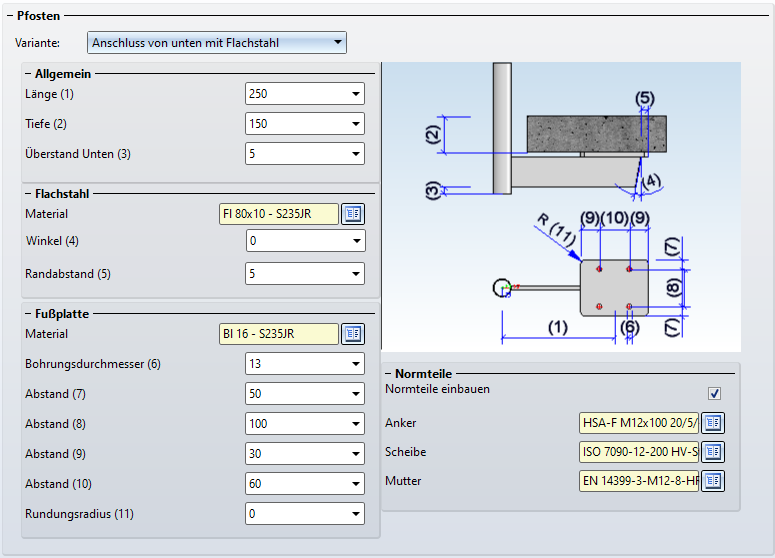
Task: Expand Randabstand (5) dropdown
Action: click(356, 274)
